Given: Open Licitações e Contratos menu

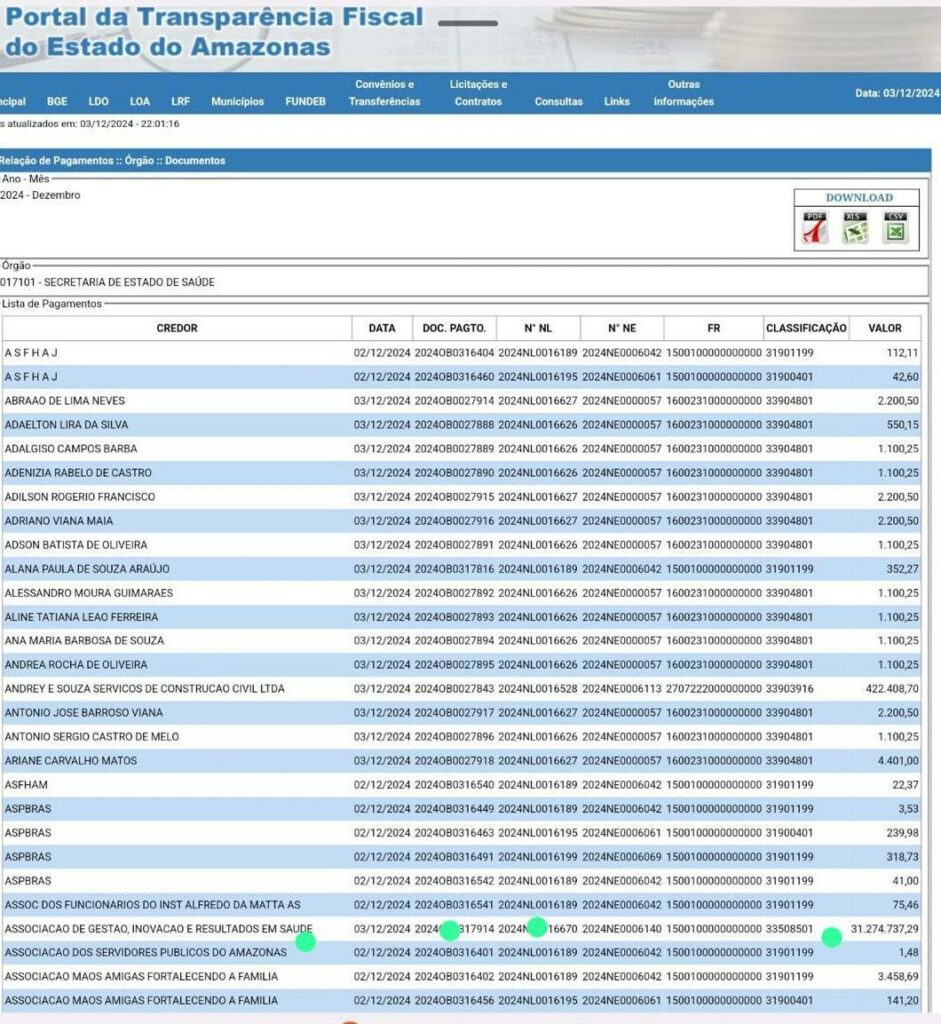Looking at the screenshot, I should click(478, 93).
